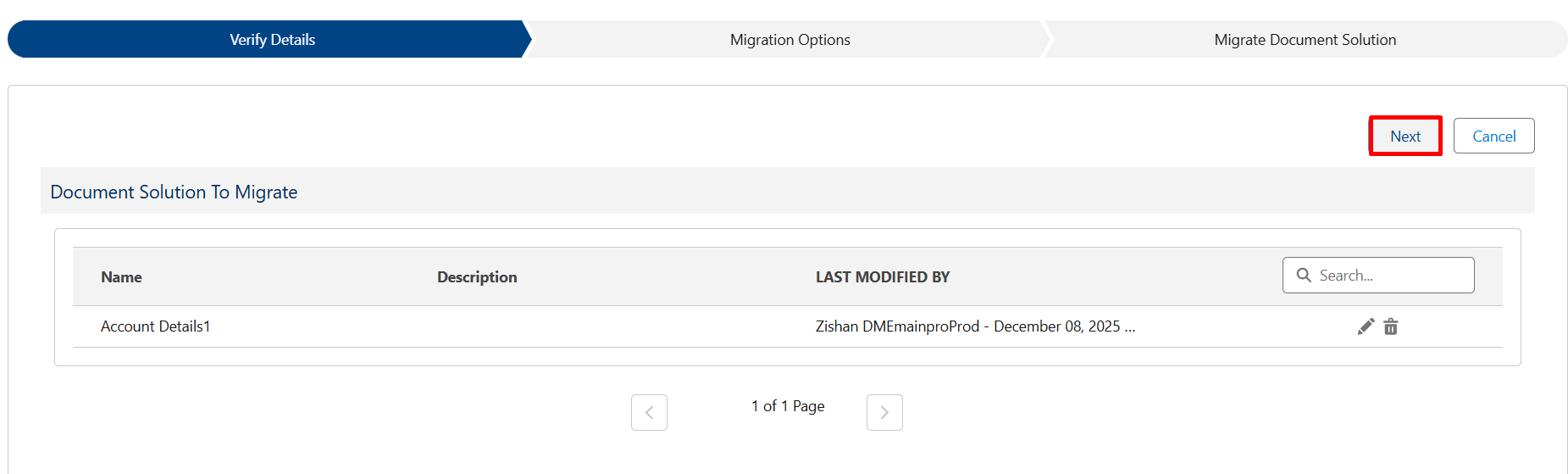Click the Zishan DMEmainproProd modifier name
The width and height of the screenshot is (1568, 474).
pos(897,326)
